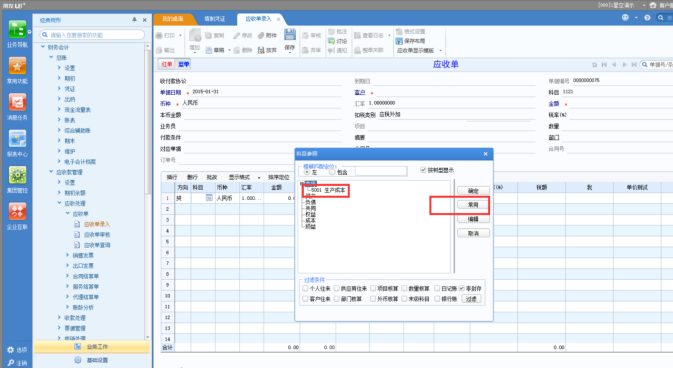Switch to the 我的桌面 tab
Screen dimensions: 673x369
pos(173,19)
